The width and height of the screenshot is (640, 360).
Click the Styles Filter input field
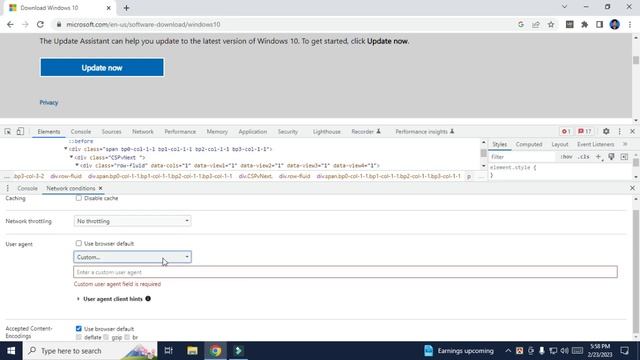522,157
